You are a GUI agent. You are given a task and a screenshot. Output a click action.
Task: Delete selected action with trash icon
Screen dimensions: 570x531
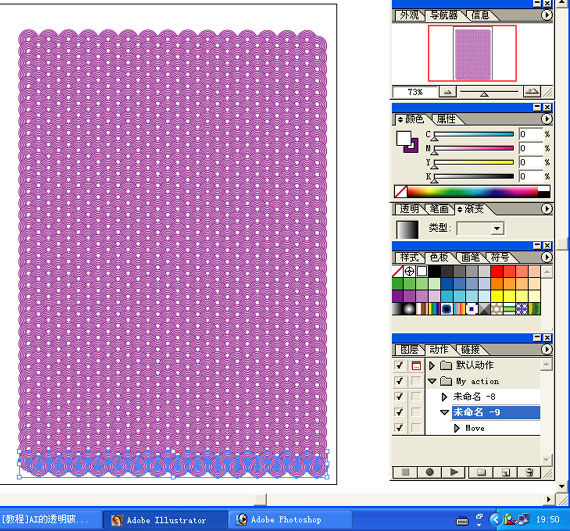[x=530, y=472]
